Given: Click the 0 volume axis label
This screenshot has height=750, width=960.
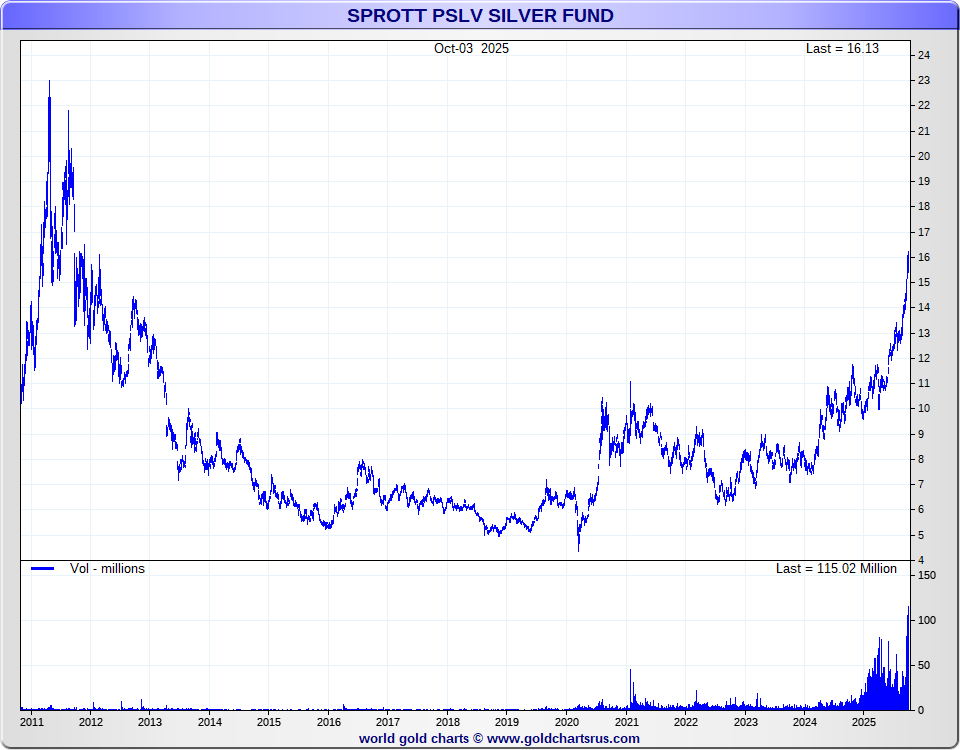Looking at the screenshot, I should [921, 710].
